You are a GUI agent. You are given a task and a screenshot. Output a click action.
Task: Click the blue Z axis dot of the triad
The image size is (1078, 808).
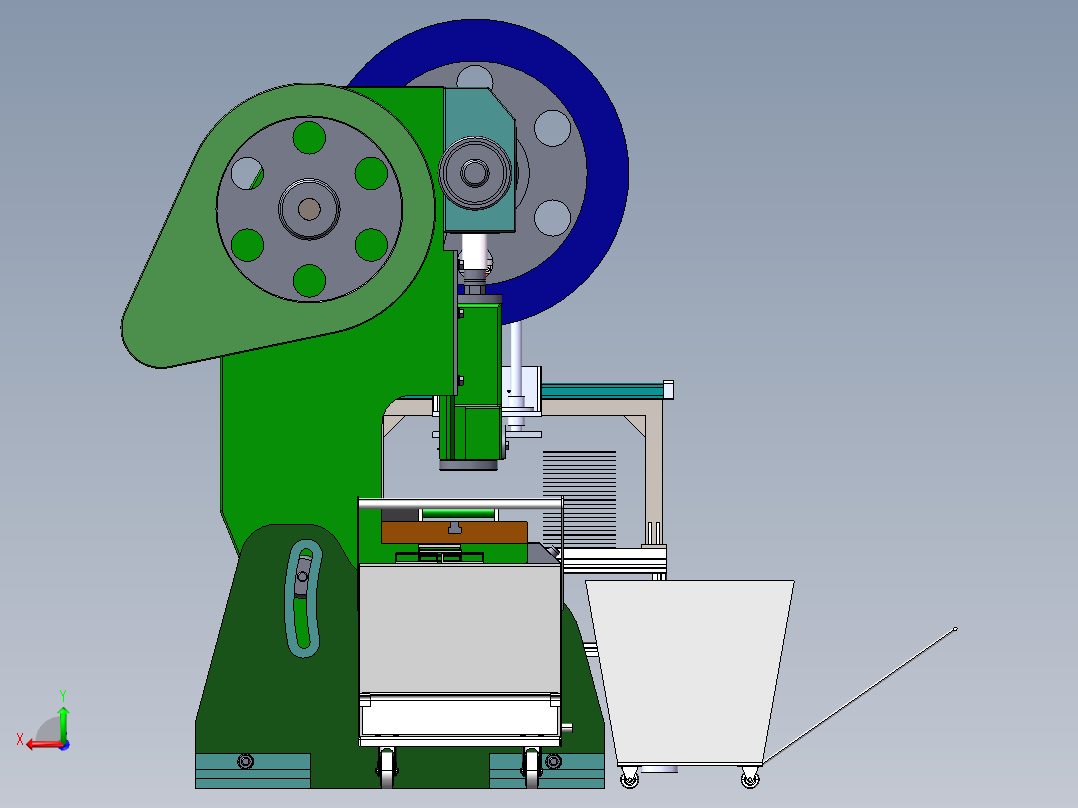[x=65, y=745]
